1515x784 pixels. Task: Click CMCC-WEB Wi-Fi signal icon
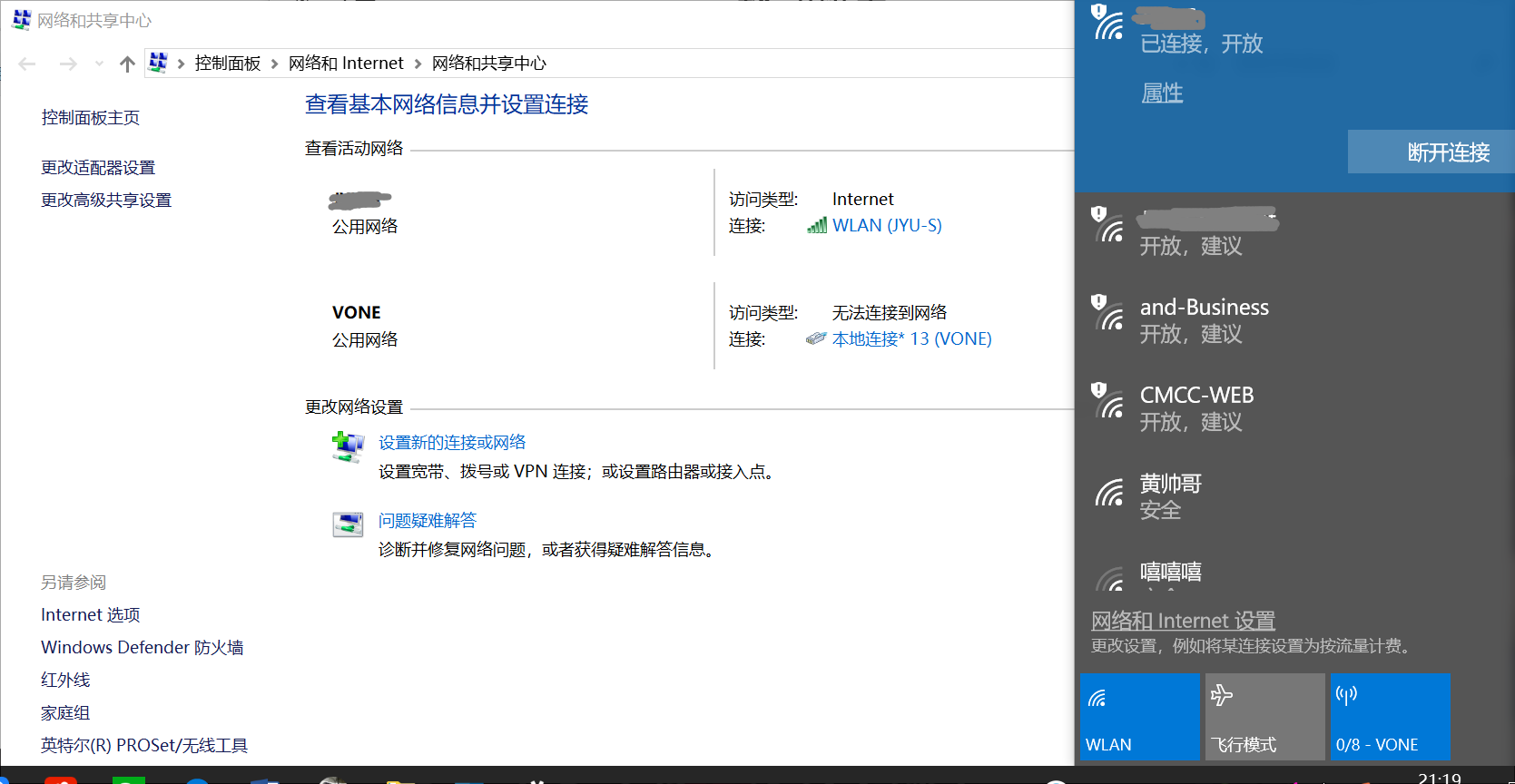click(x=1107, y=401)
